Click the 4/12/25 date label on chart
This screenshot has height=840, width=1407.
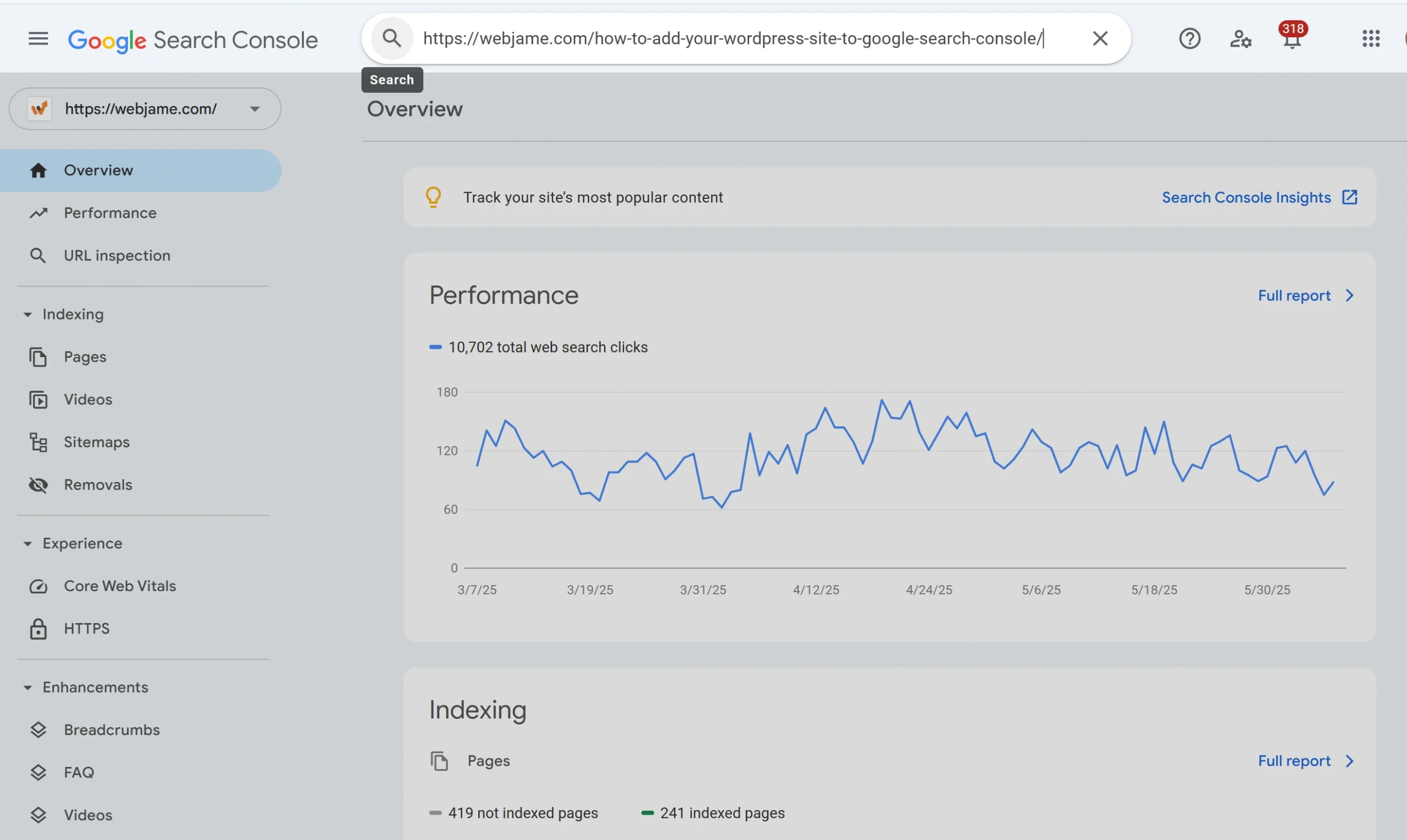816,590
